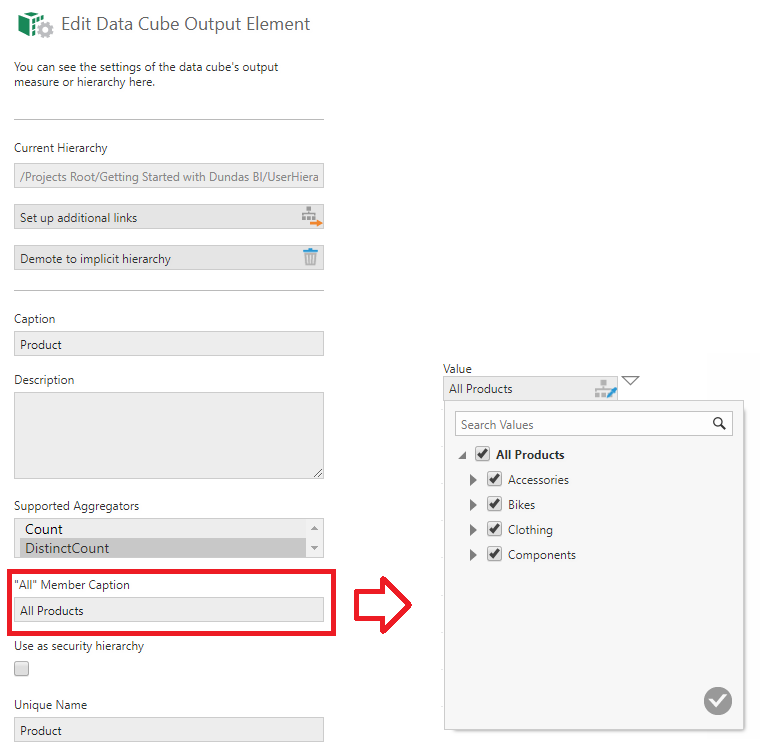Uncheck the All Products checkbox
Viewport: 773px width, 754px height.
point(482,454)
